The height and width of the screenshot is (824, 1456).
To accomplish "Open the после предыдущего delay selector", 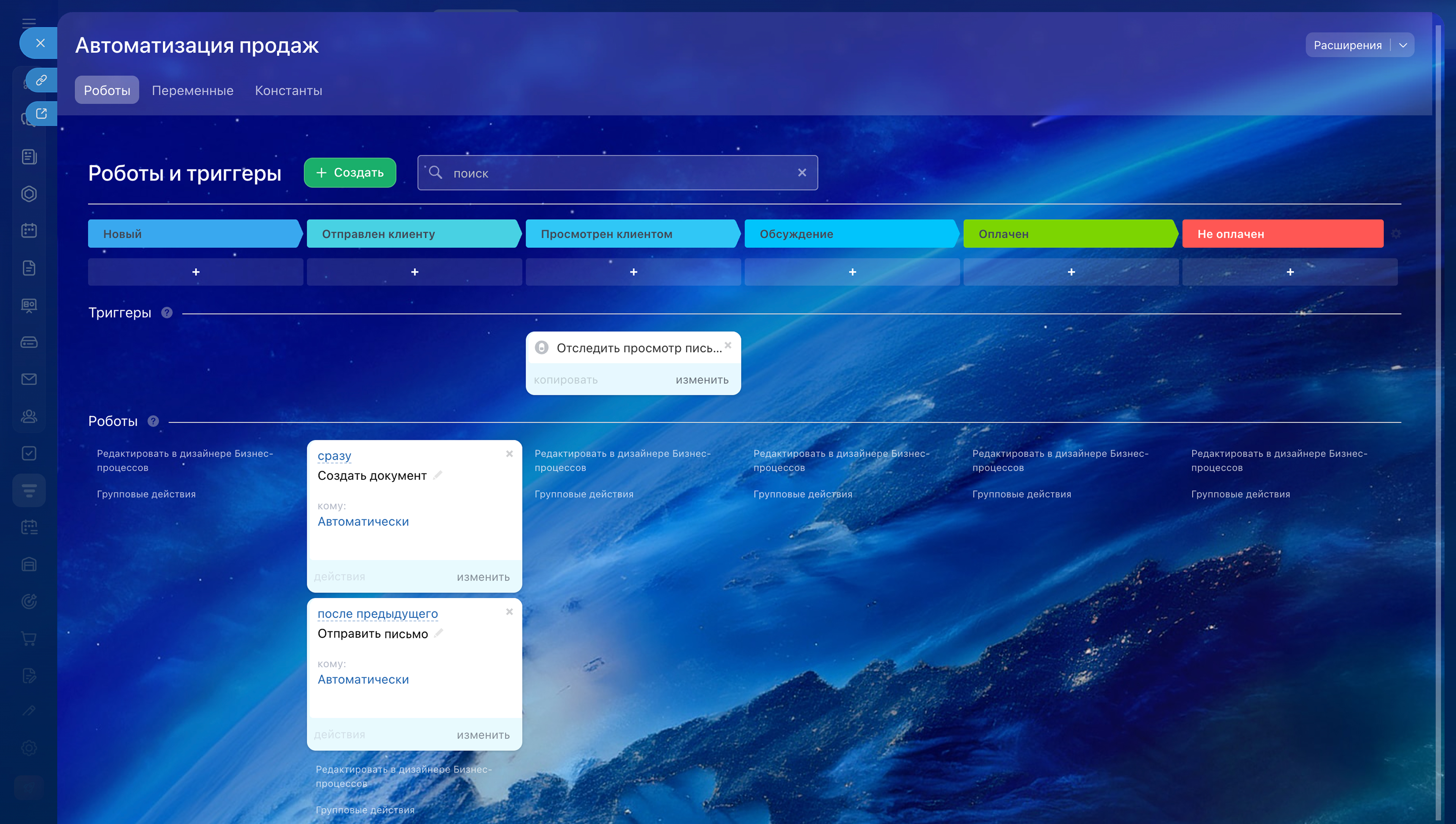I will pos(377,613).
